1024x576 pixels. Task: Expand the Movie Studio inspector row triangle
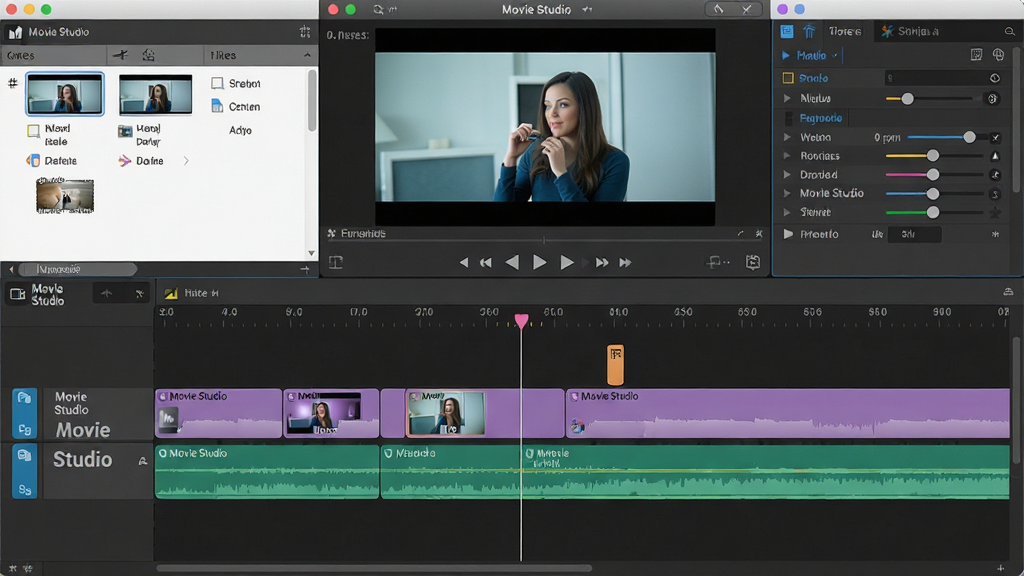(x=788, y=193)
